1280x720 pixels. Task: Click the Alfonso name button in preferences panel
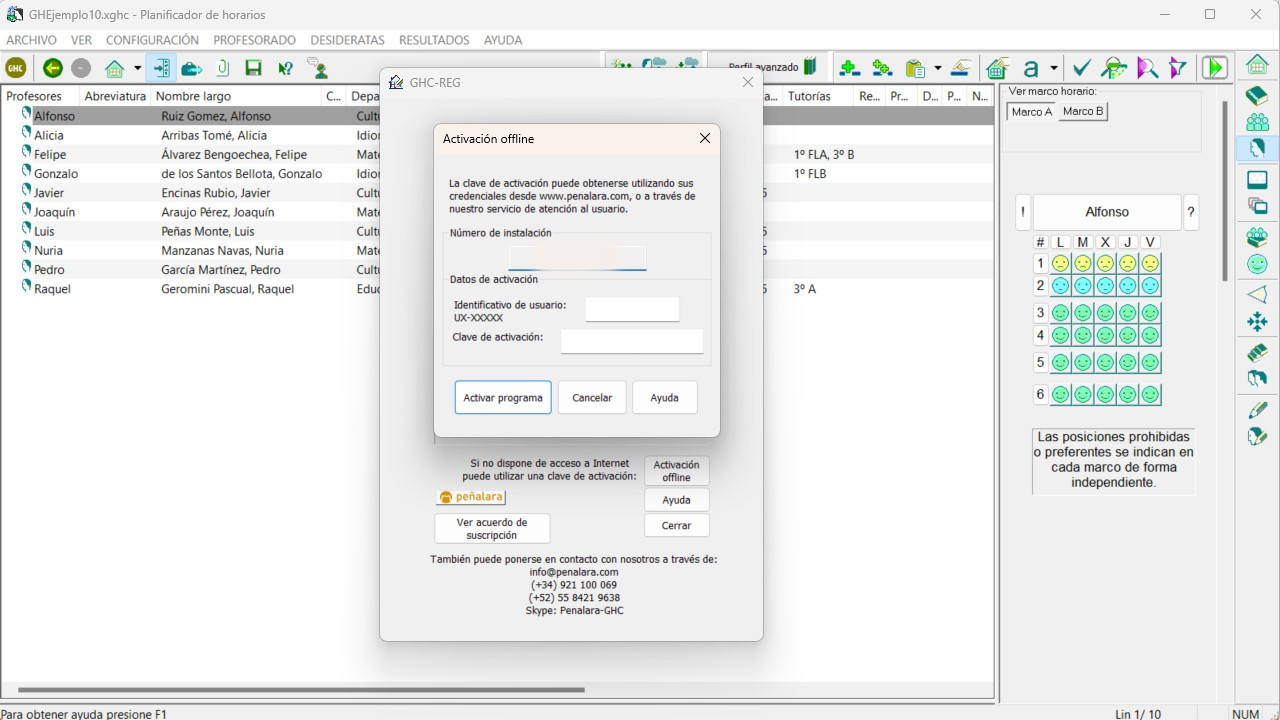(1107, 212)
